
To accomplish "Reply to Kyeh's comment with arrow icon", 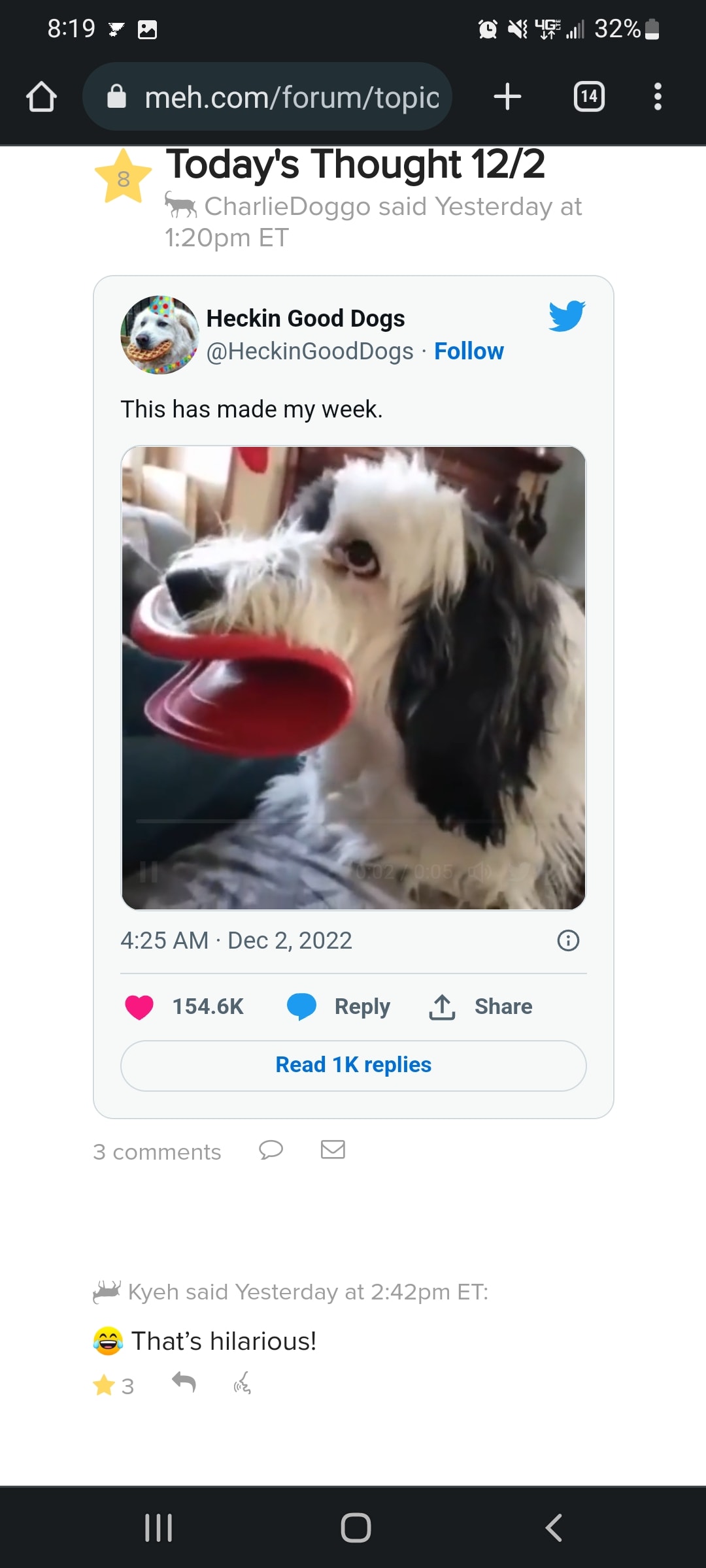I will pos(184,1382).
